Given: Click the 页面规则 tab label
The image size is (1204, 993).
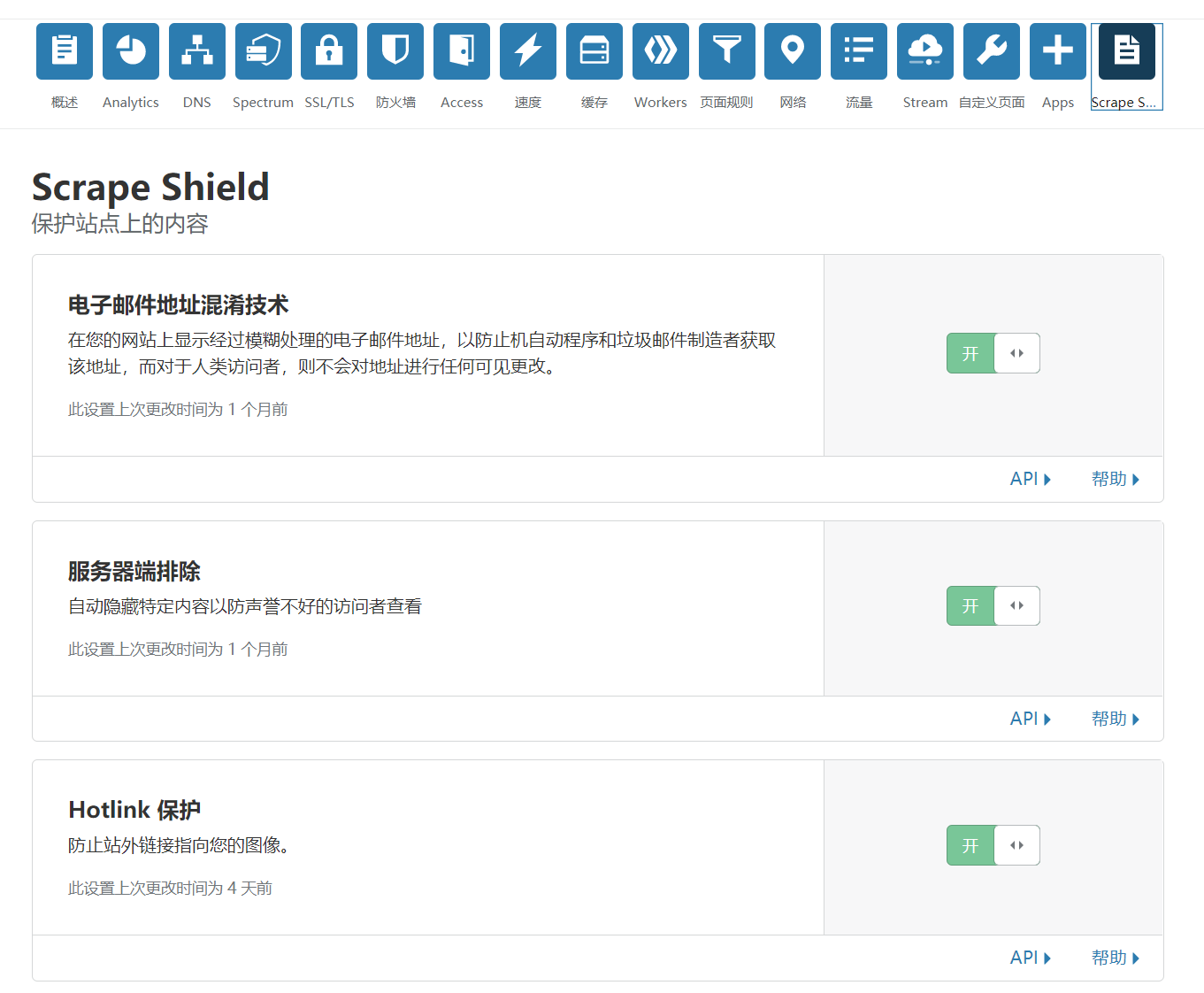Looking at the screenshot, I should click(726, 103).
